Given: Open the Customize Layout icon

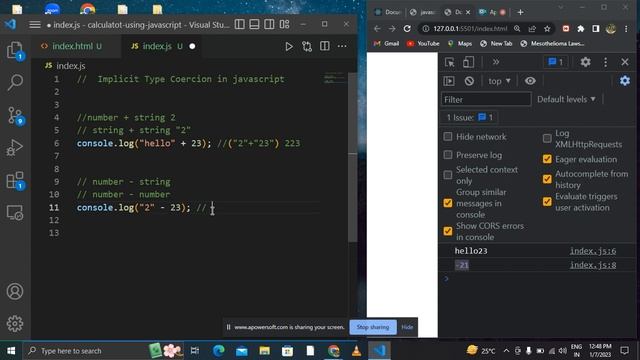Looking at the screenshot, I should tap(284, 24).
